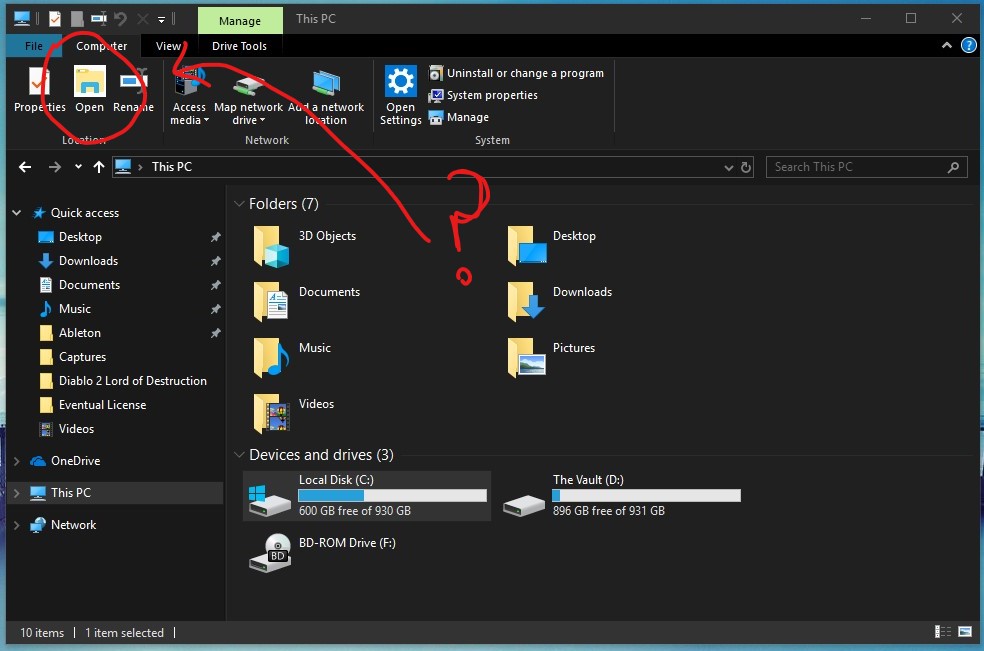Screen dimensions: 984x651
Task: Switch to large icons view in status bar
Action: [x=965, y=632]
